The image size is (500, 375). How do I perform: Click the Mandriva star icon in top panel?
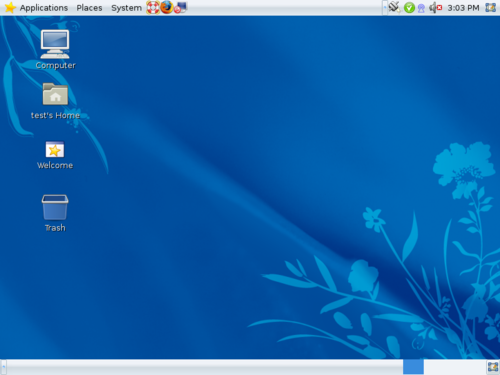[x=10, y=7]
